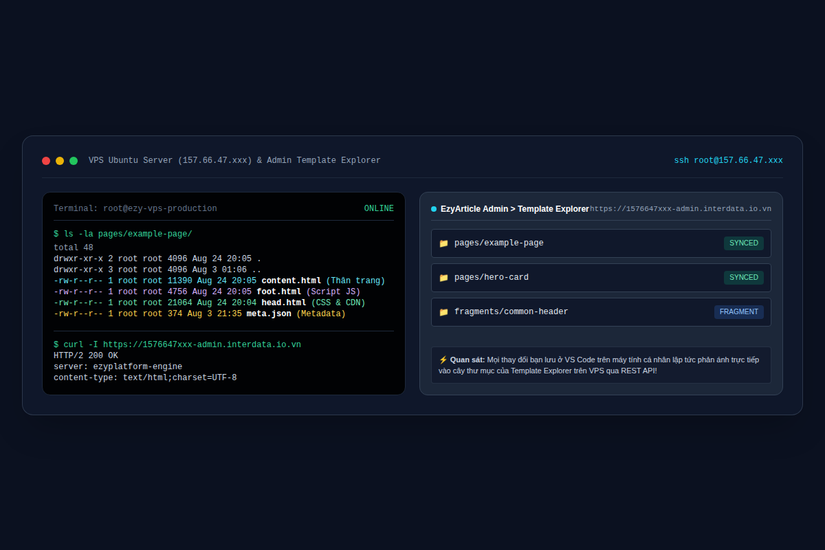
Task: Click the window title VPS Ubuntu Server text
Action: pos(234,160)
